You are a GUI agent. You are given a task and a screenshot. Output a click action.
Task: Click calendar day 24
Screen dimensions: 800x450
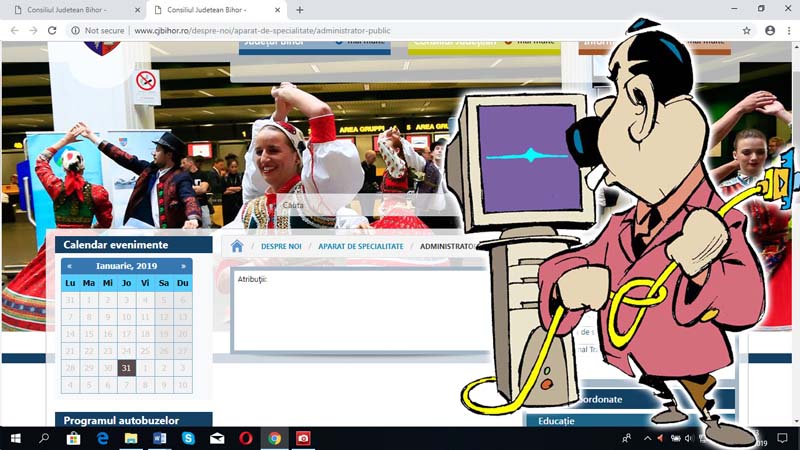click(127, 351)
